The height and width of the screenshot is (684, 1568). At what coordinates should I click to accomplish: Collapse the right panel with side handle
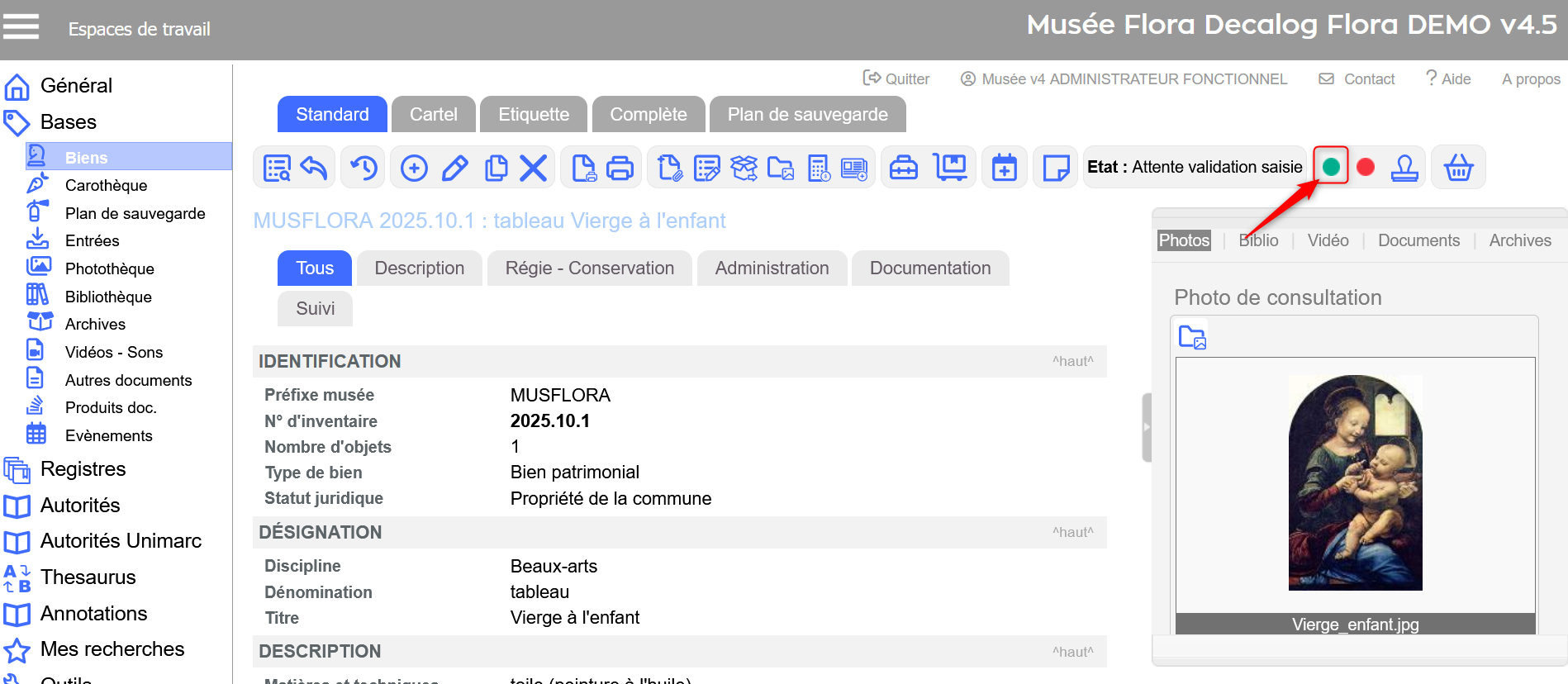[x=1146, y=427]
